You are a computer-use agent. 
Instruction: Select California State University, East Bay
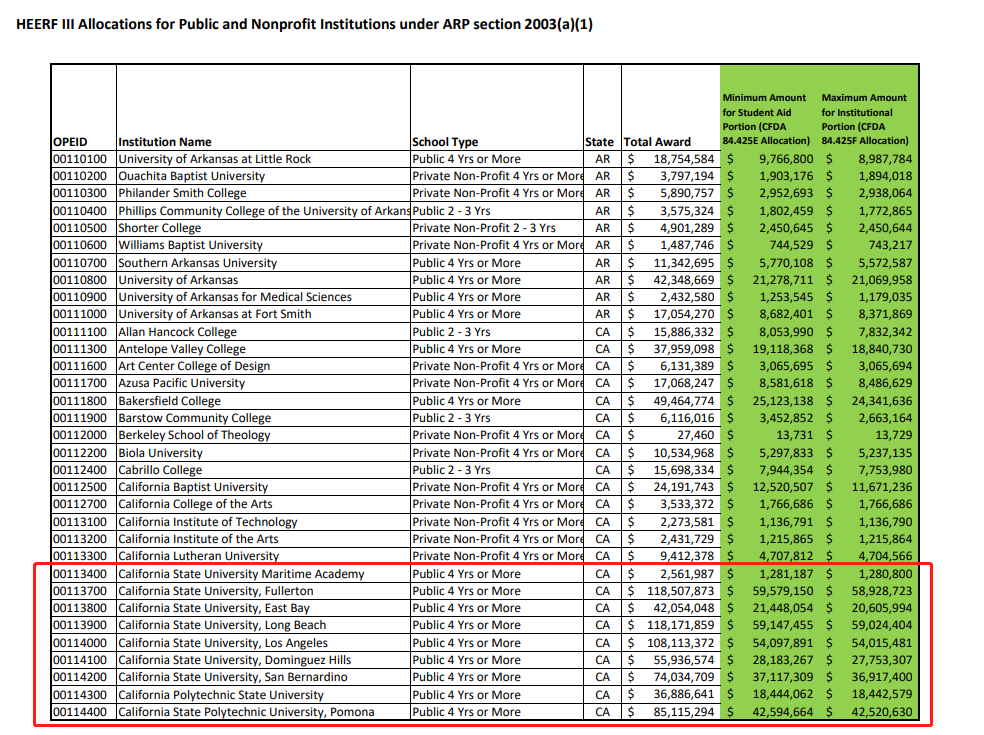click(214, 608)
